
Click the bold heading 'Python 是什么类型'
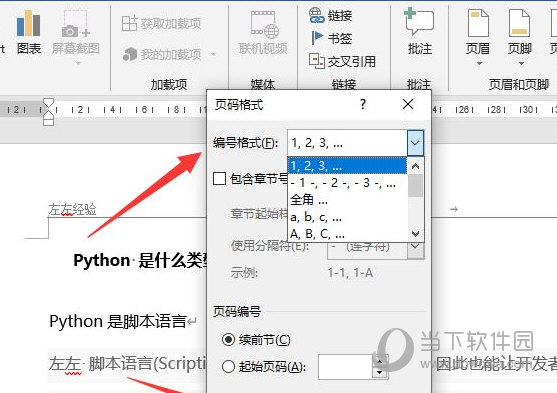point(141,260)
